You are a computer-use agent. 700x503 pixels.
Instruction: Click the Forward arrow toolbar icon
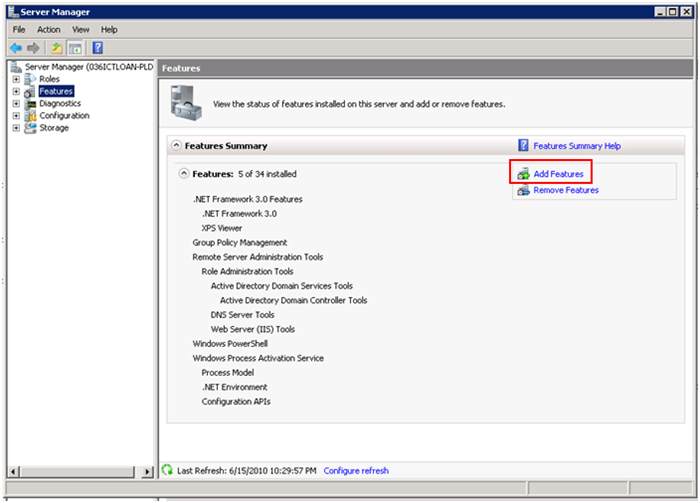tap(33, 48)
